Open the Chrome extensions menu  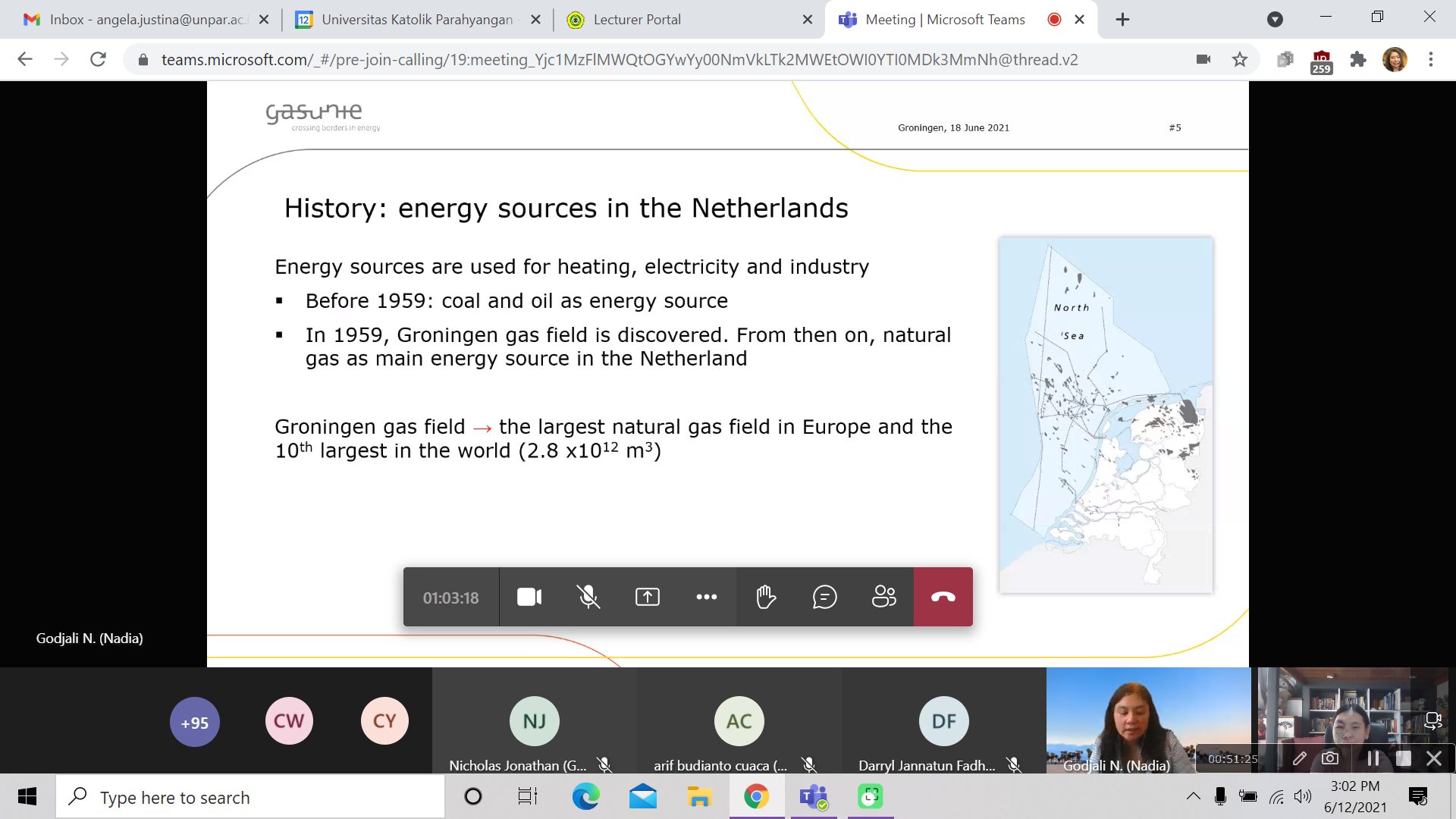point(1358,59)
